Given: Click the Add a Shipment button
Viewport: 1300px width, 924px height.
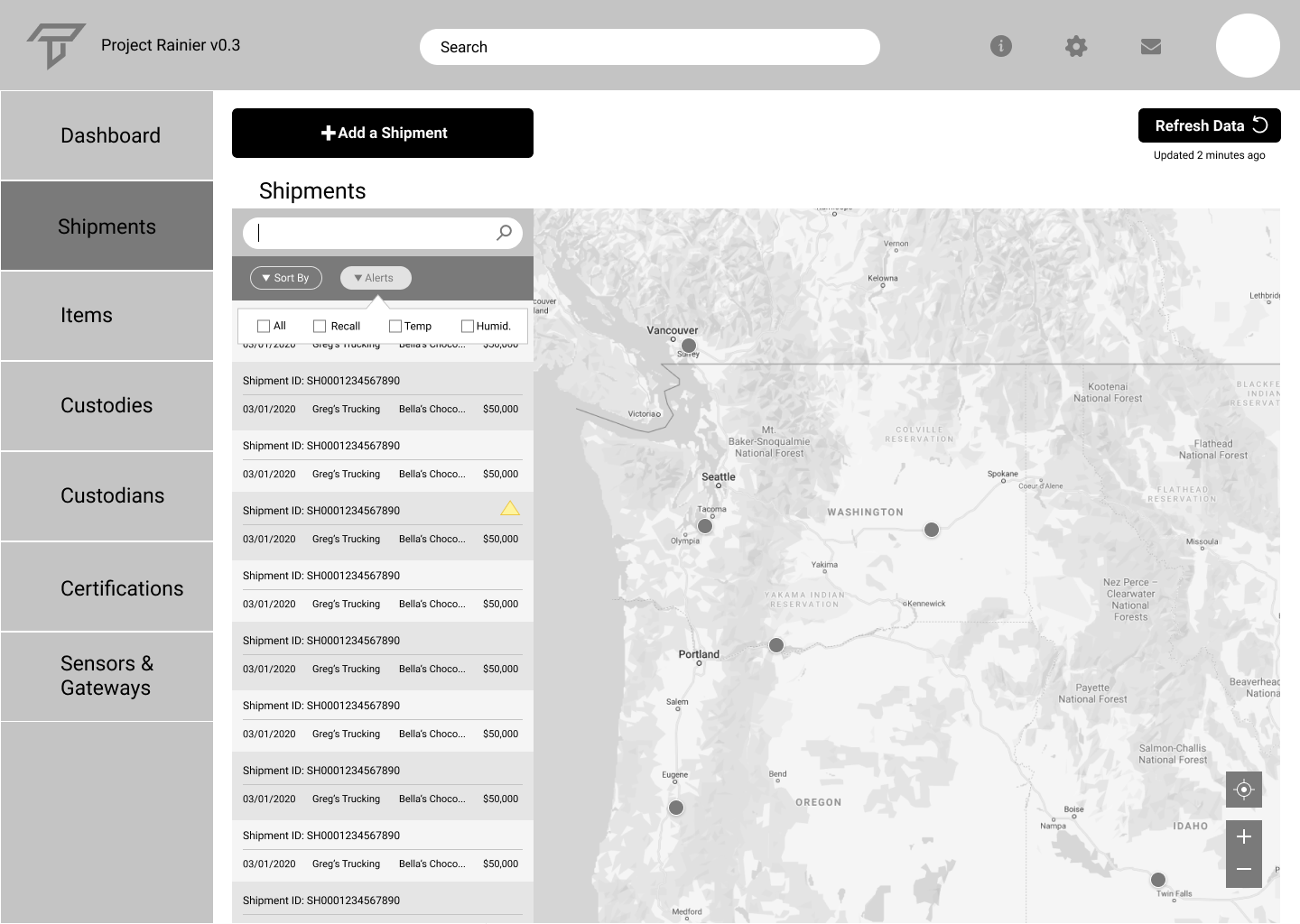Looking at the screenshot, I should click(x=382, y=133).
